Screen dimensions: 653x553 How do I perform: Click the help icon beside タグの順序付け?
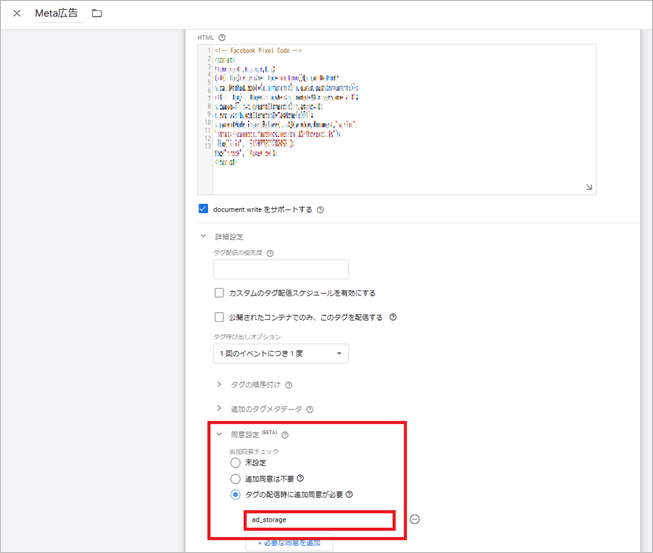tap(289, 385)
